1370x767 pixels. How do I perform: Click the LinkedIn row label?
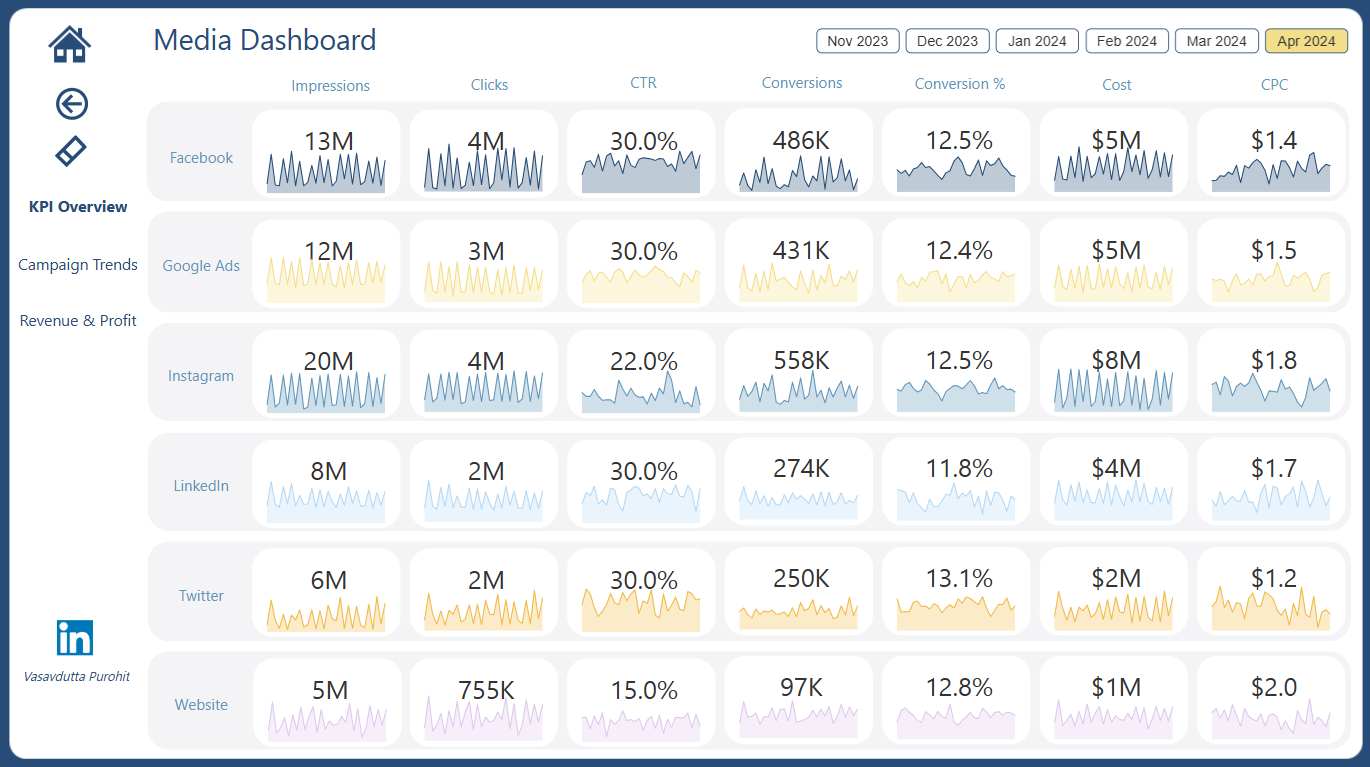[201, 486]
